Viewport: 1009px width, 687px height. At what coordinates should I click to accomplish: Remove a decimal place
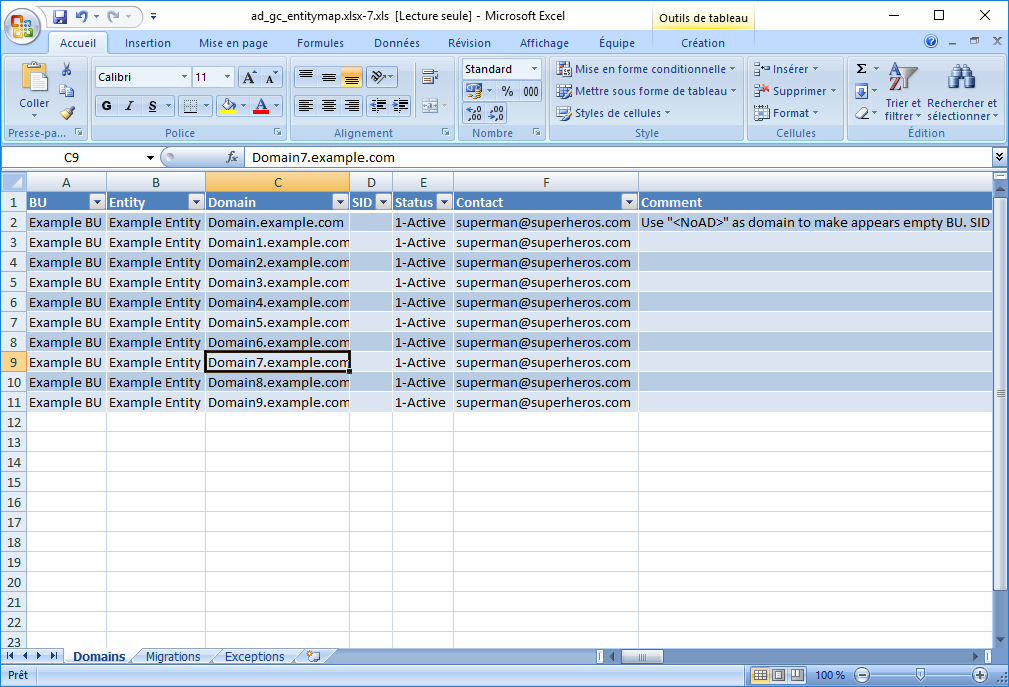pos(496,113)
